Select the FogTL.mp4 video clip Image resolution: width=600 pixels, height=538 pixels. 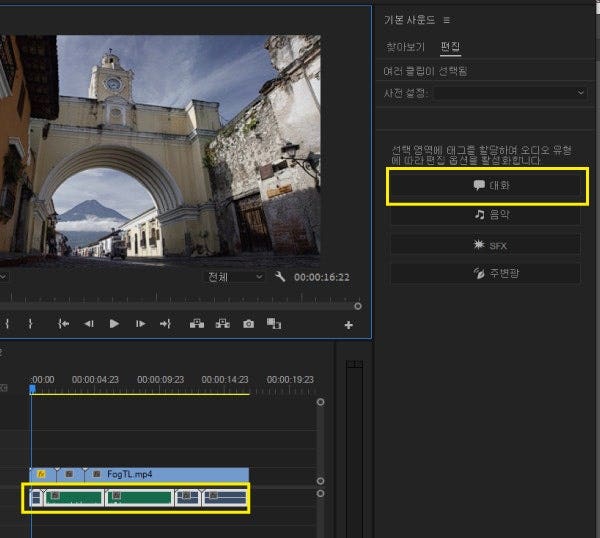coord(160,475)
